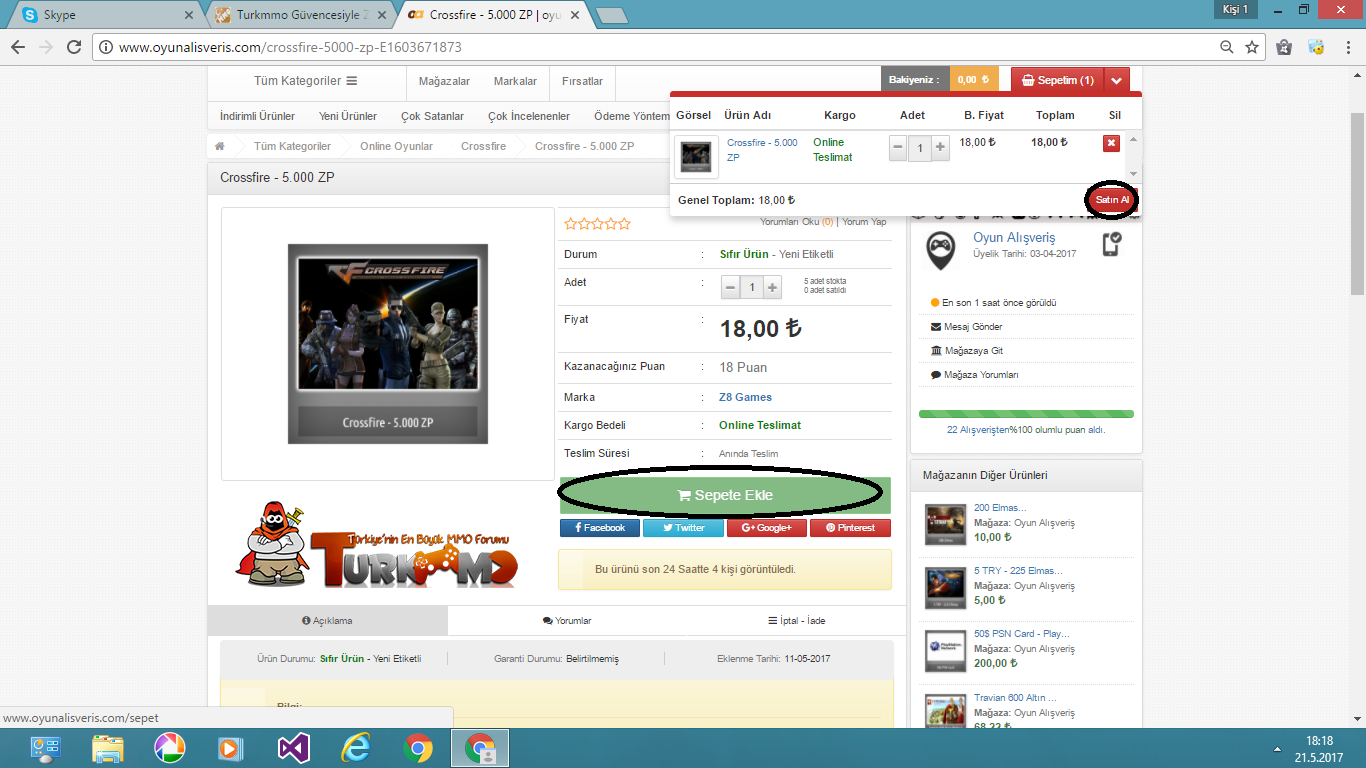Open the Sepetim (1) cart button

(x=1058, y=80)
